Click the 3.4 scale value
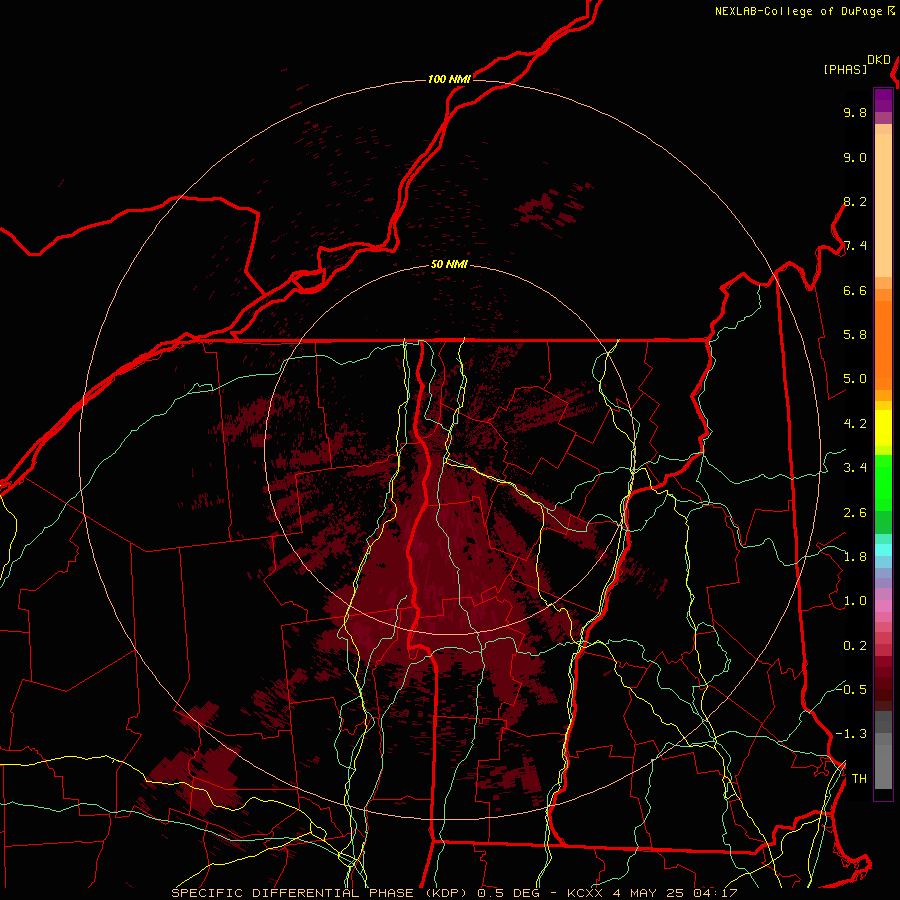 tap(855, 468)
